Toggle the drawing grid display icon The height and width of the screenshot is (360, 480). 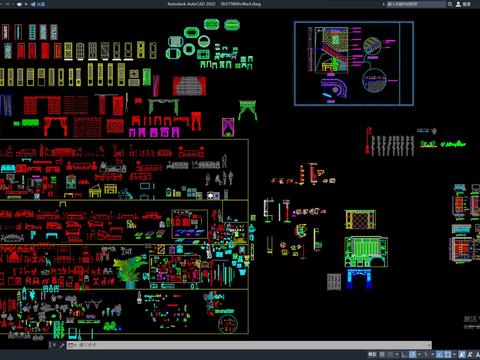pyautogui.click(x=382, y=354)
